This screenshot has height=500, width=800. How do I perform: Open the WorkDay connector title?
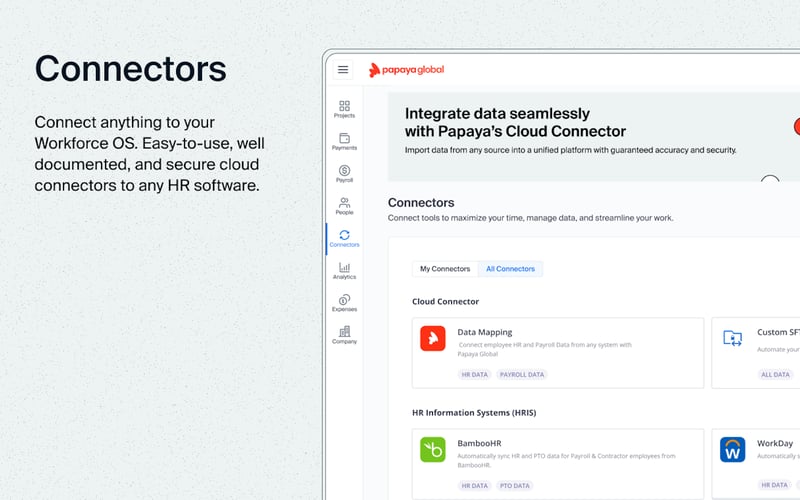pyautogui.click(x=775, y=443)
